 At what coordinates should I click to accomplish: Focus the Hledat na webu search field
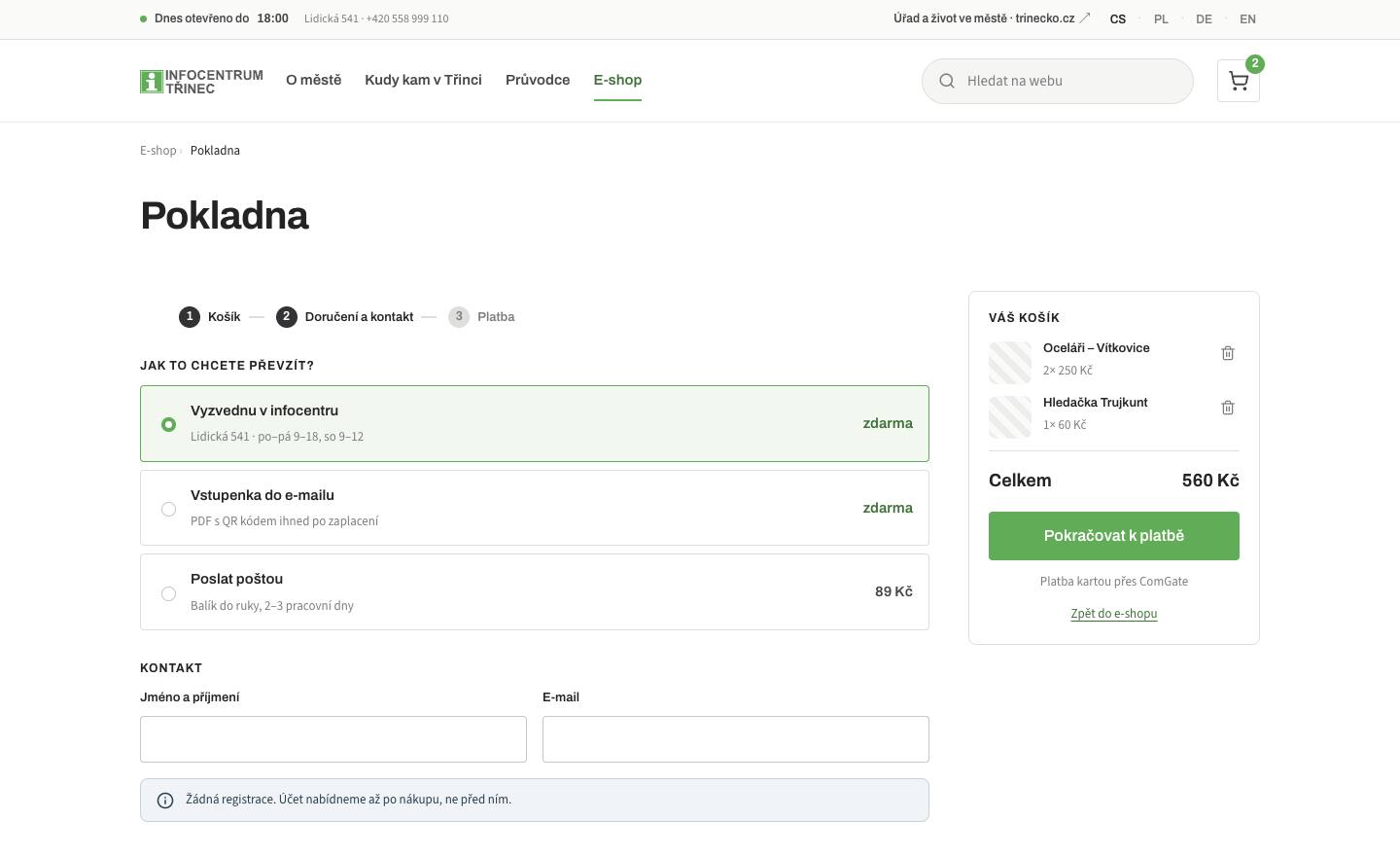(1058, 81)
